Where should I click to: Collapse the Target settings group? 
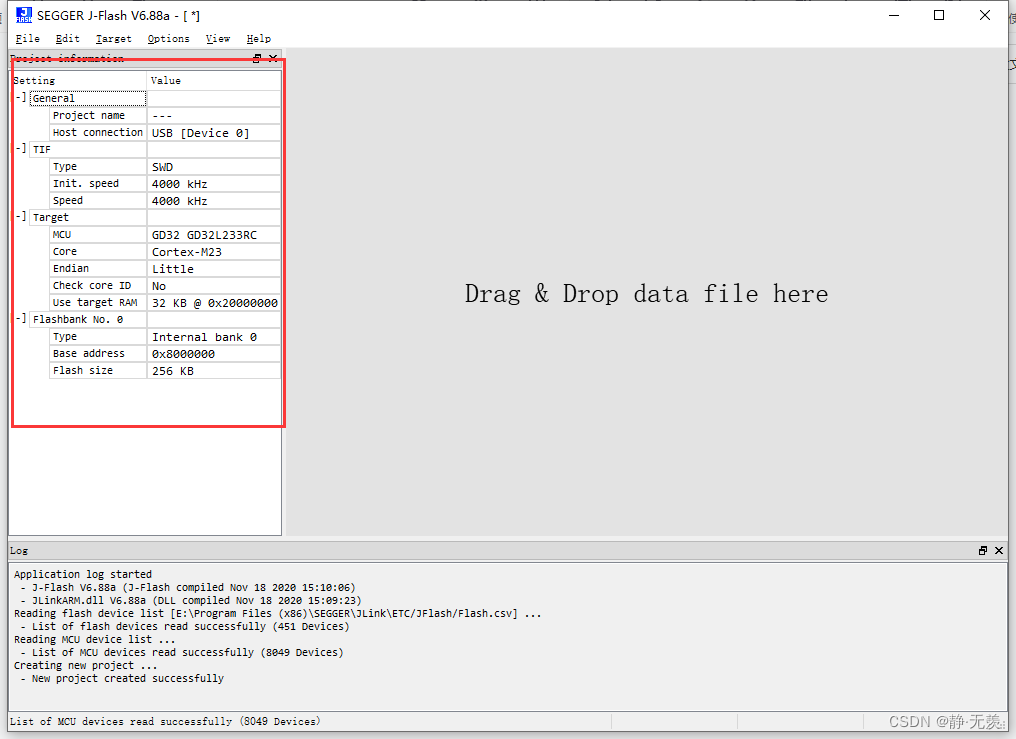21,216
